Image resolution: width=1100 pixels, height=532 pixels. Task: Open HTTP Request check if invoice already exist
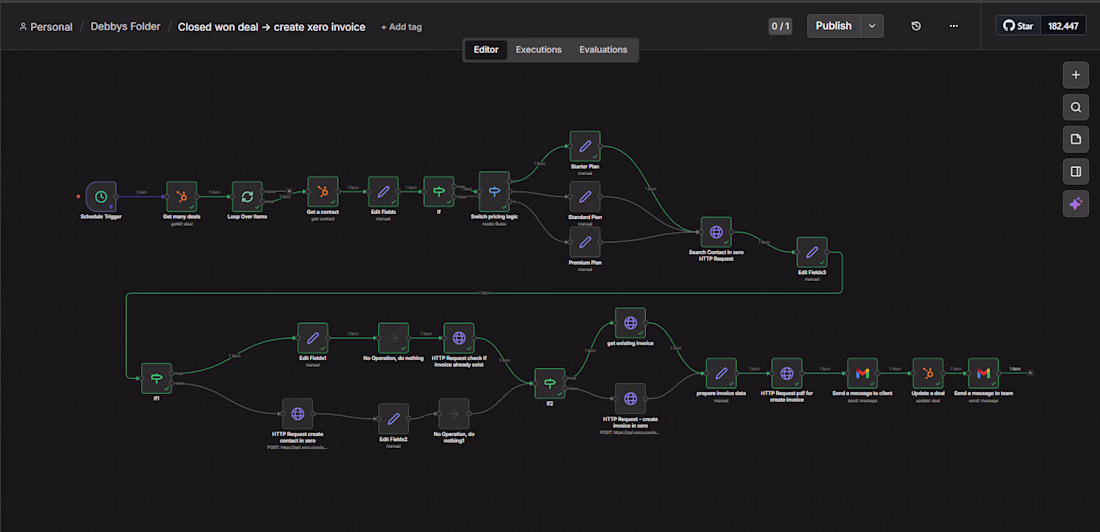459,338
